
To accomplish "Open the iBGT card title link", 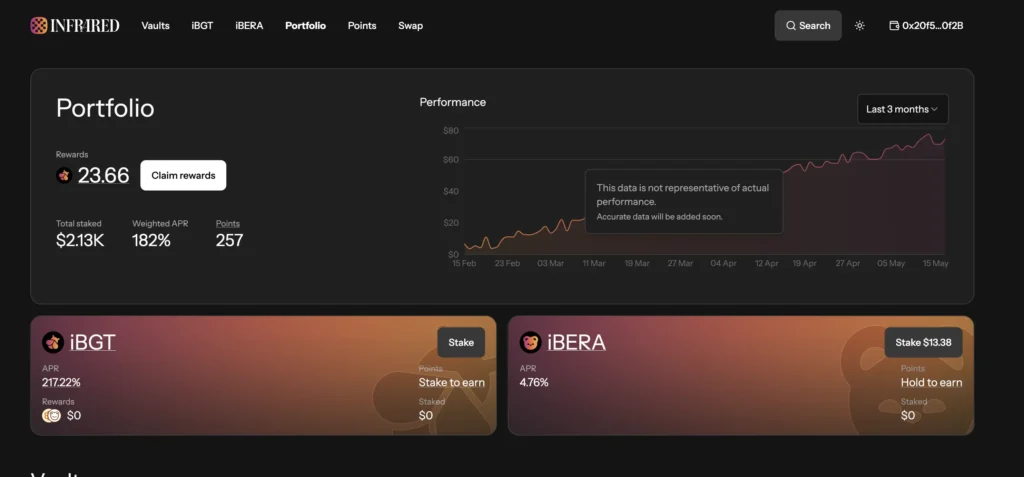I will tap(93, 342).
